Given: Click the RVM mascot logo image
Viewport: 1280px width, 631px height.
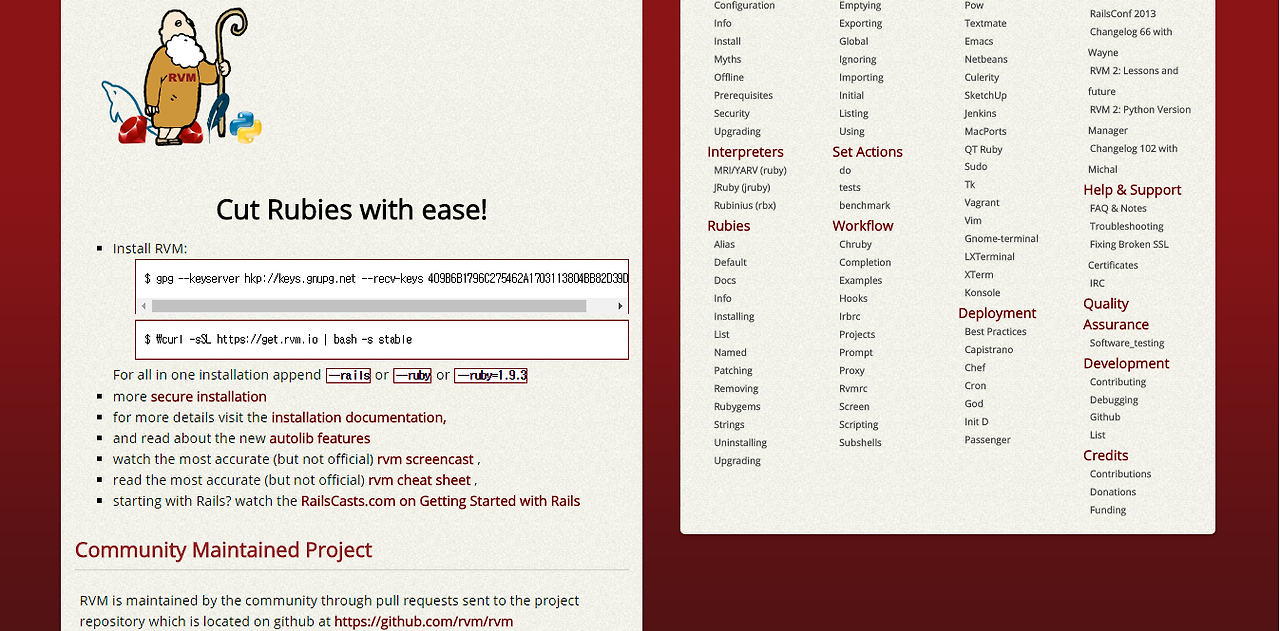Looking at the screenshot, I should pyautogui.click(x=181, y=77).
